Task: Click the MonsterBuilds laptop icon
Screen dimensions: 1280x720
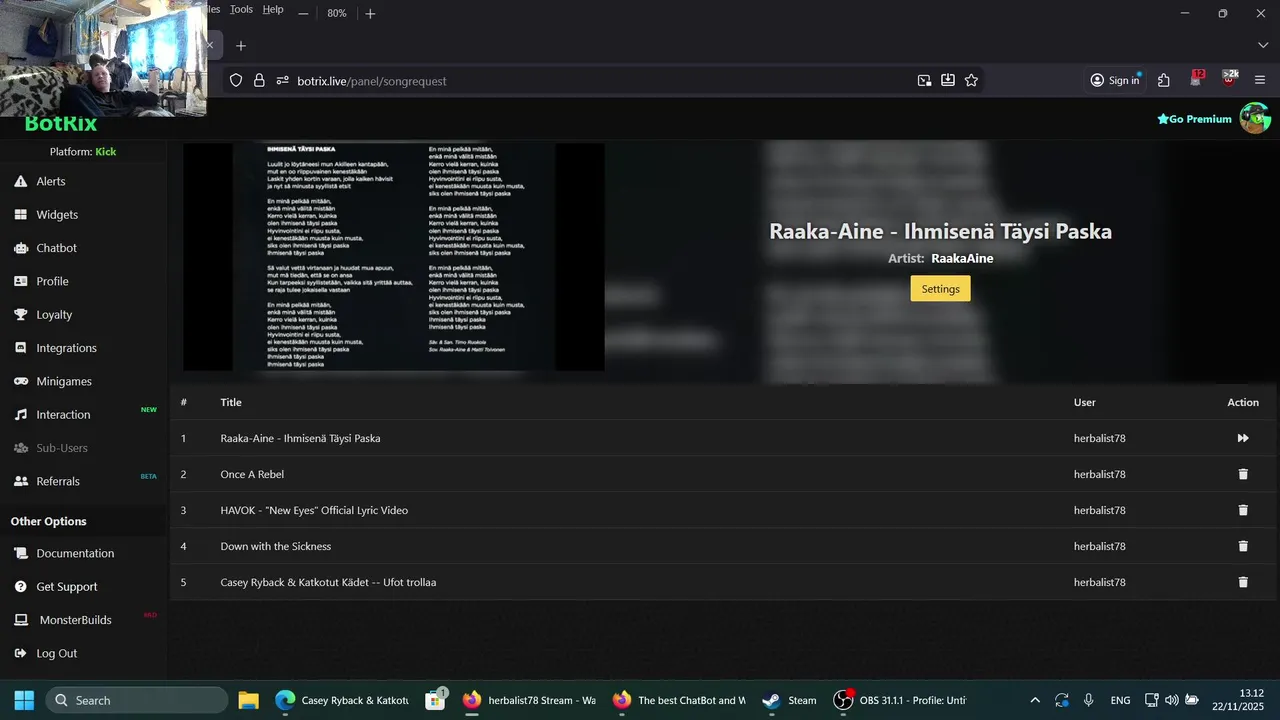Action: [x=20, y=620]
